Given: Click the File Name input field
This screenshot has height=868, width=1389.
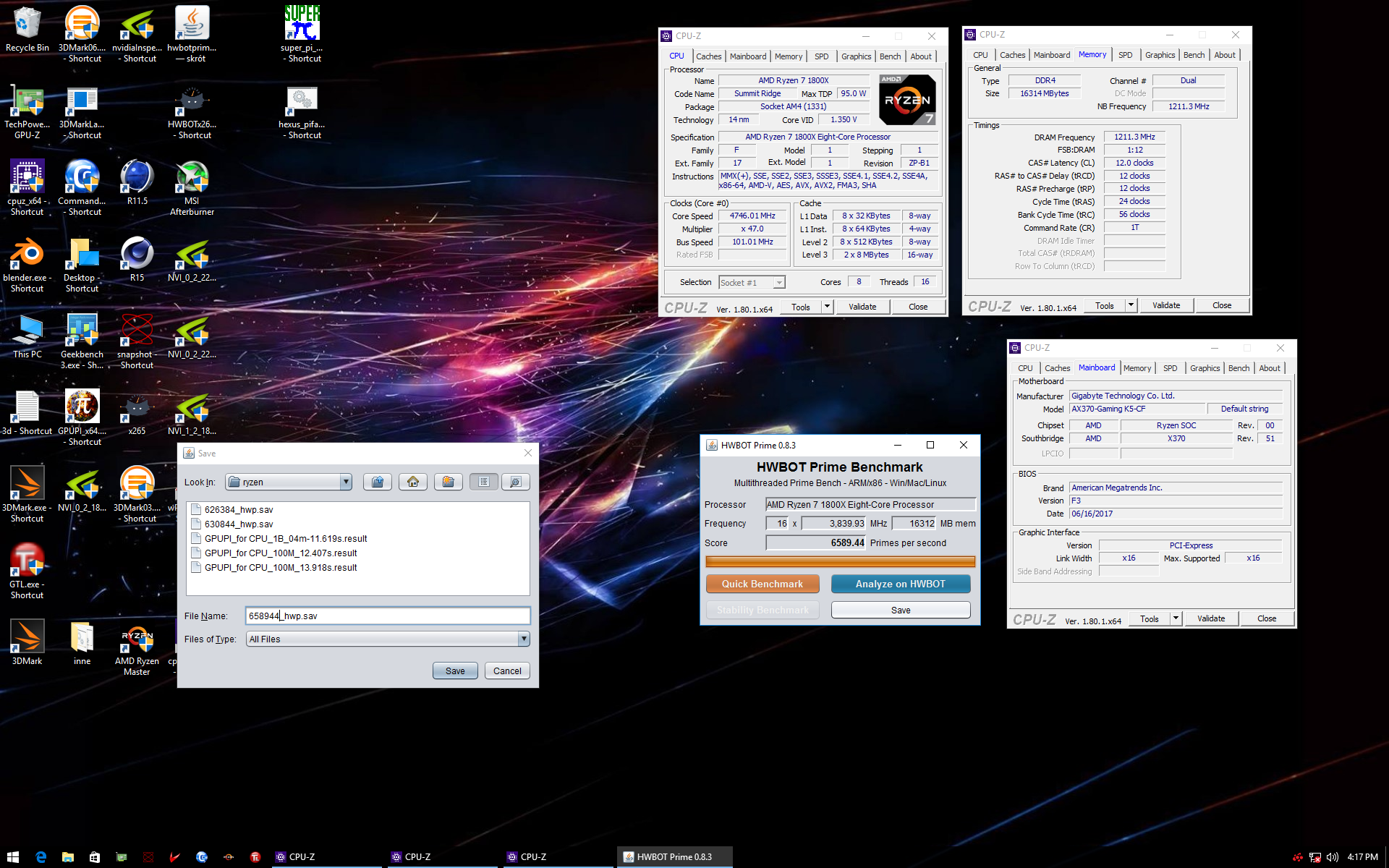Looking at the screenshot, I should 388,616.
